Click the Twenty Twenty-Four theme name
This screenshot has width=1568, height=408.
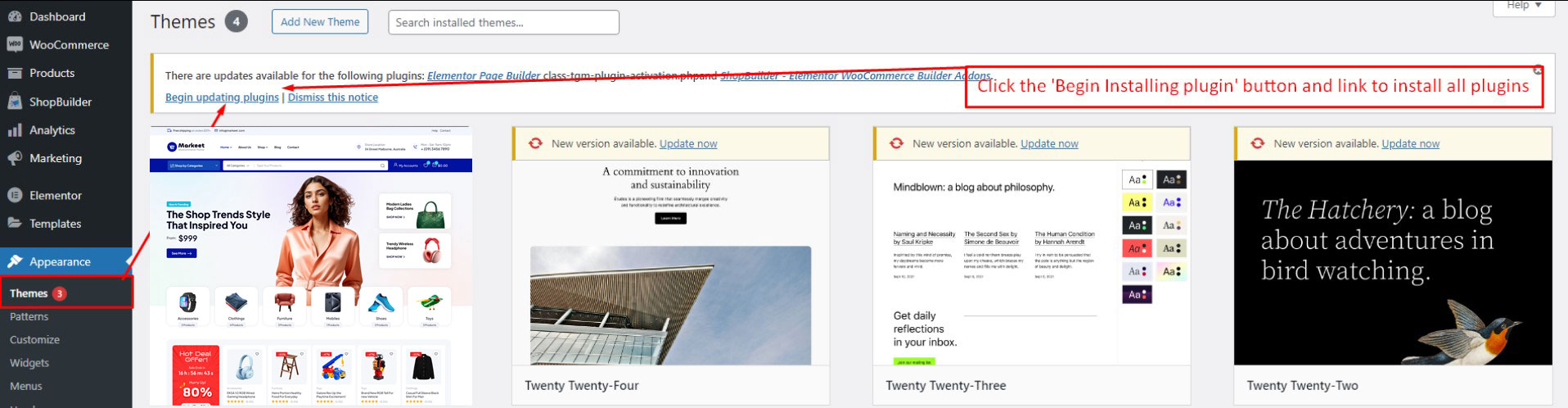[x=582, y=385]
